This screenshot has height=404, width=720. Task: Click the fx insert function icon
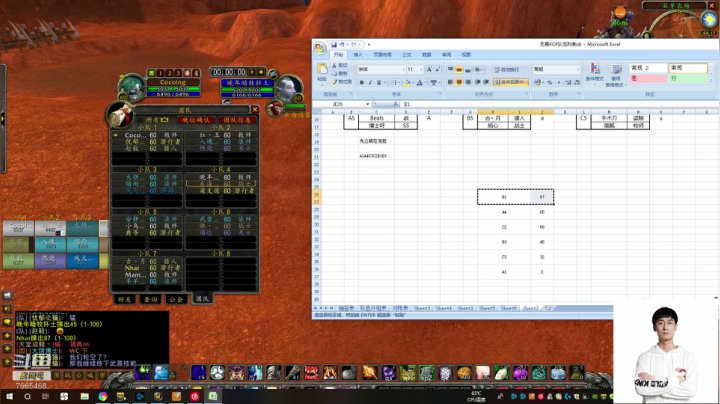tap(395, 104)
